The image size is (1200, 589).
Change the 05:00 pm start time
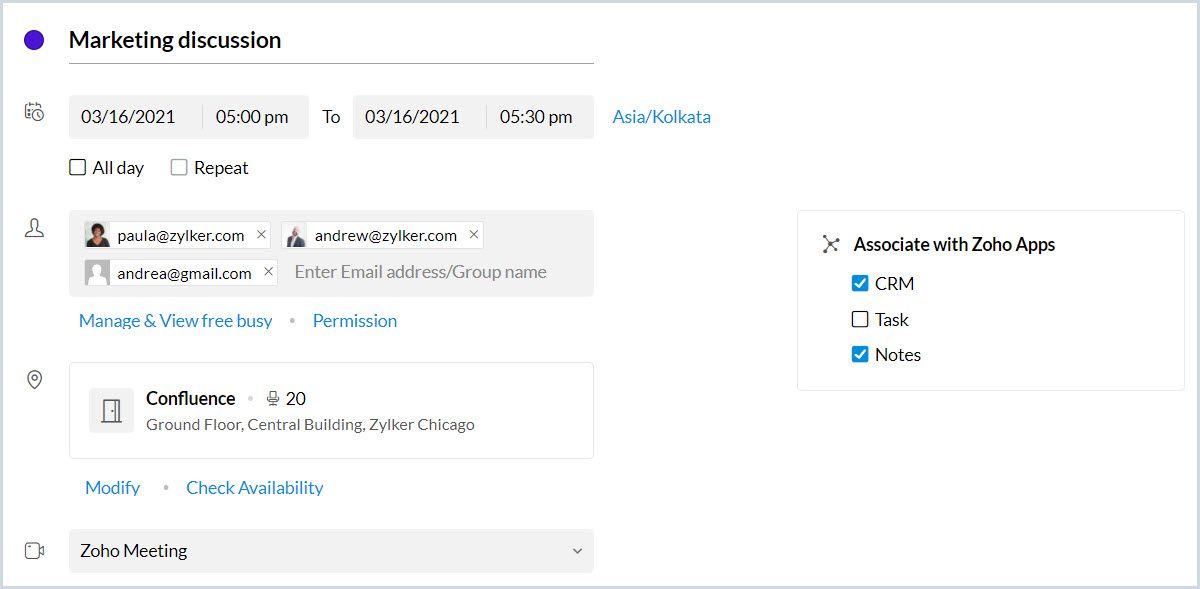(252, 117)
